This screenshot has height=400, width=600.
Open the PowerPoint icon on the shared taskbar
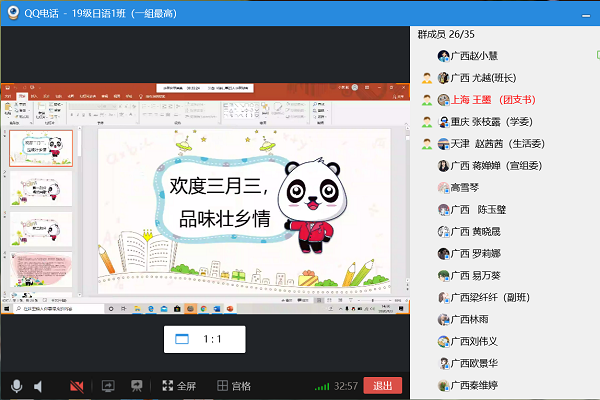230,309
